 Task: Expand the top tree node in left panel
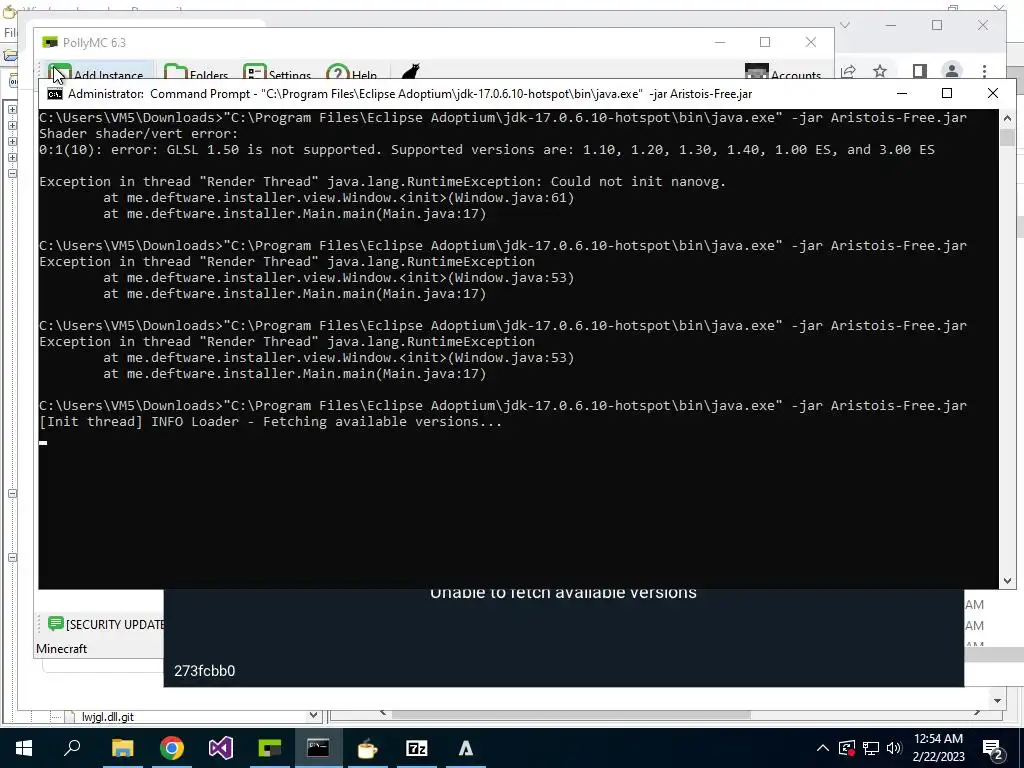pos(12,109)
